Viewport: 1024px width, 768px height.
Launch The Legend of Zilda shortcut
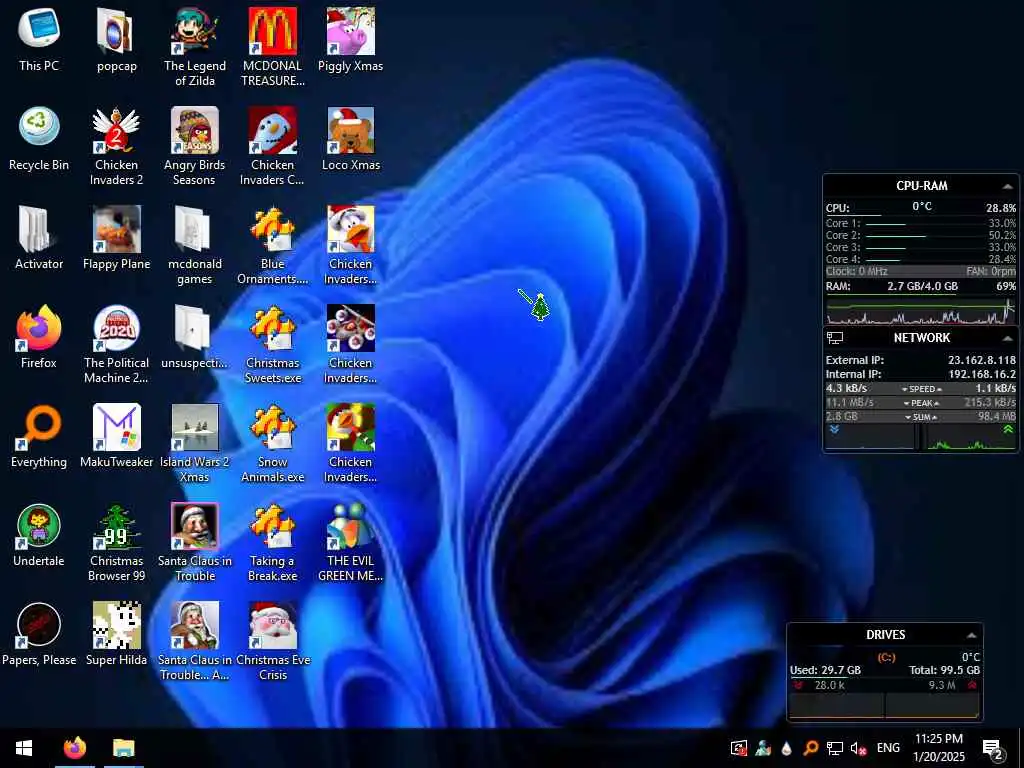pos(195,46)
